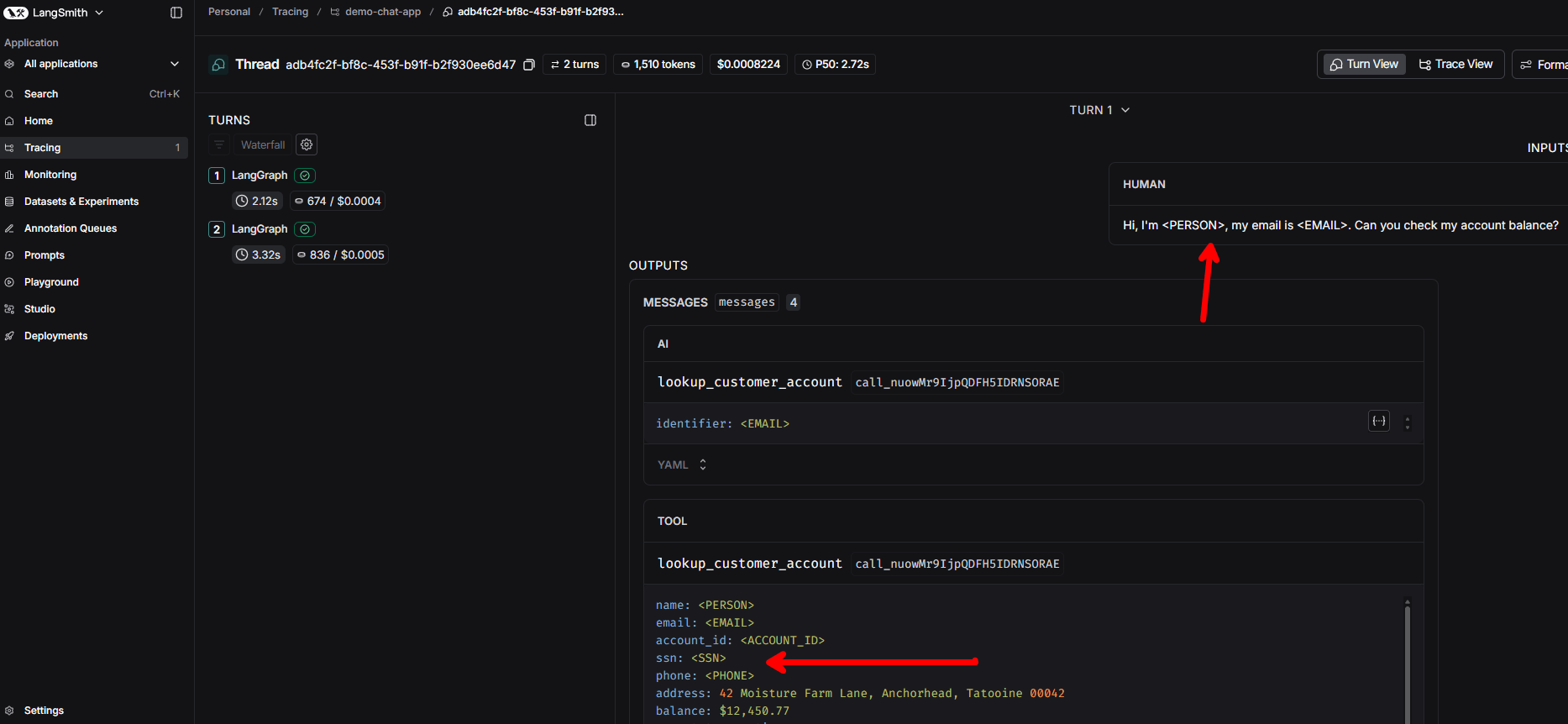1568x724 pixels.
Task: Toggle the Waterfall view
Action: coord(262,144)
